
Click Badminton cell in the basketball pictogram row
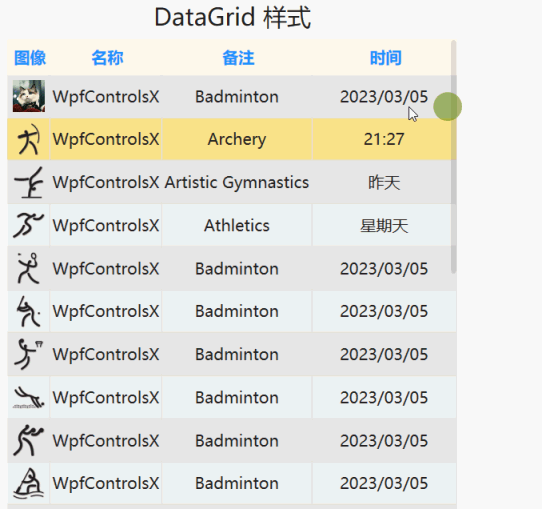(237, 354)
